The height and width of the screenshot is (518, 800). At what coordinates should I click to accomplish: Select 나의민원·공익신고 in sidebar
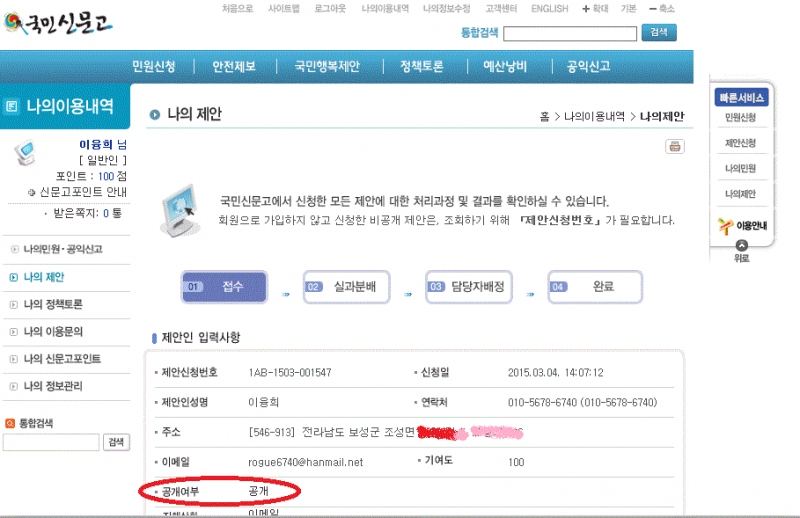63,249
